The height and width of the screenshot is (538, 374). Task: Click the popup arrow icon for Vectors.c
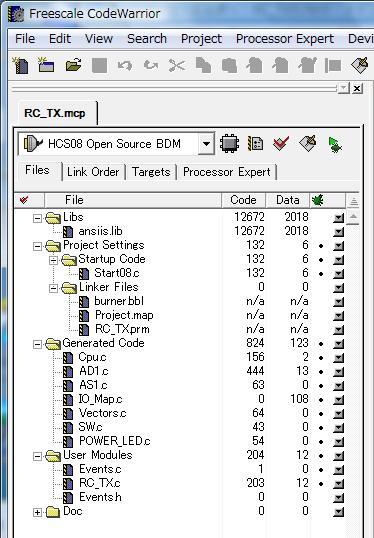(339, 414)
